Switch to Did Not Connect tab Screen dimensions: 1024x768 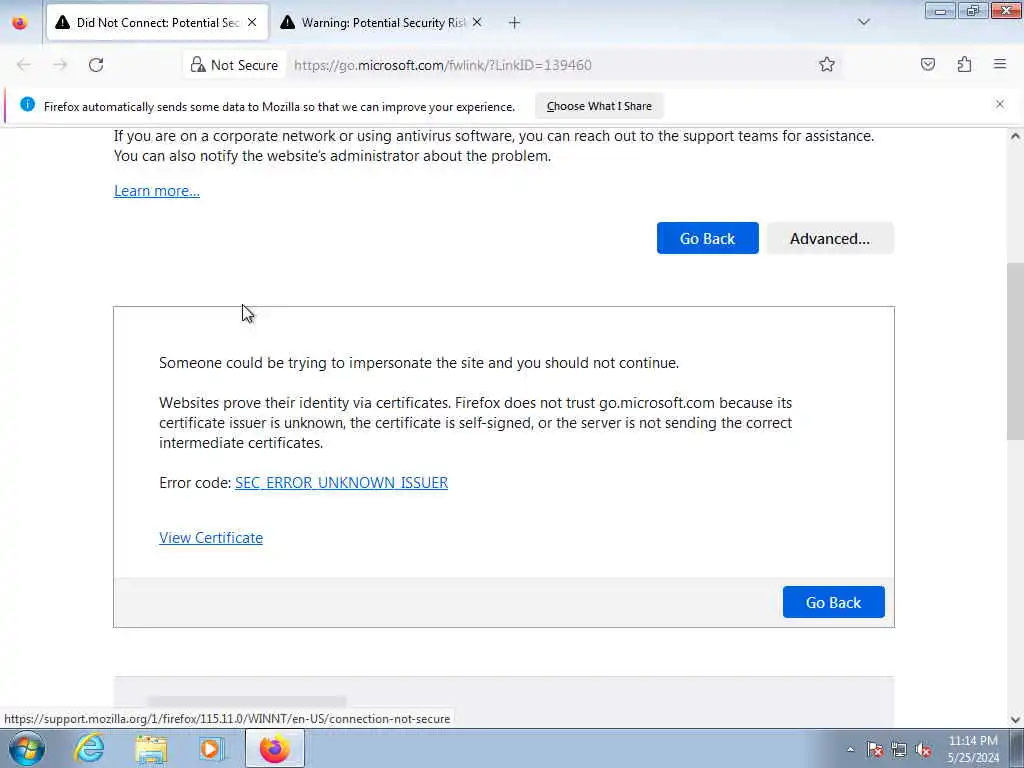click(157, 23)
